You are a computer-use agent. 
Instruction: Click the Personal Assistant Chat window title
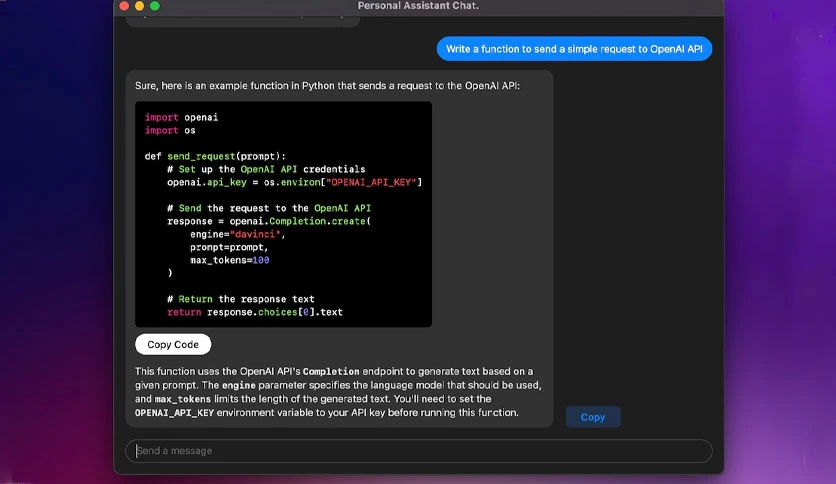point(418,6)
